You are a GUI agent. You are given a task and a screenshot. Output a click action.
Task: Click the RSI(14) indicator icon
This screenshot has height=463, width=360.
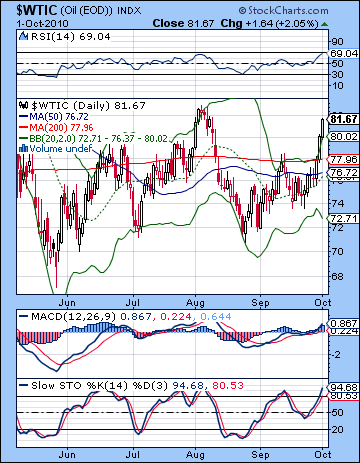[x=23, y=36]
